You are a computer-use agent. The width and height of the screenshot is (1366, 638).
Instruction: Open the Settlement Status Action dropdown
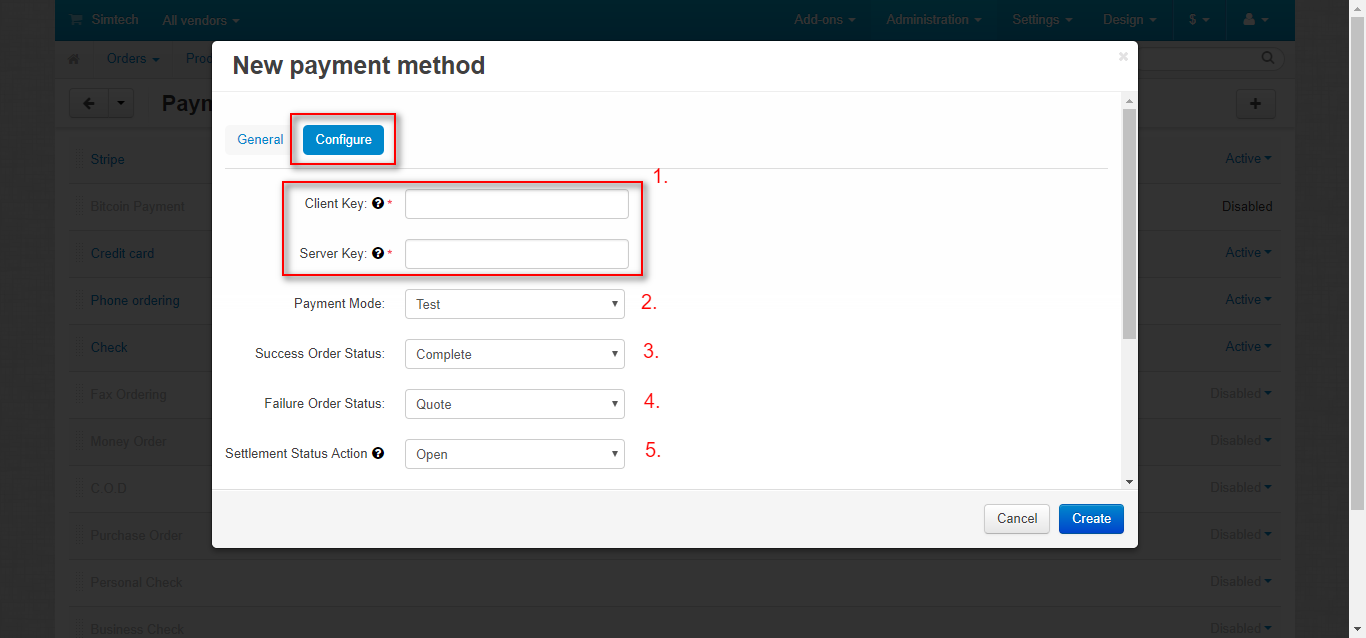pyautogui.click(x=515, y=454)
